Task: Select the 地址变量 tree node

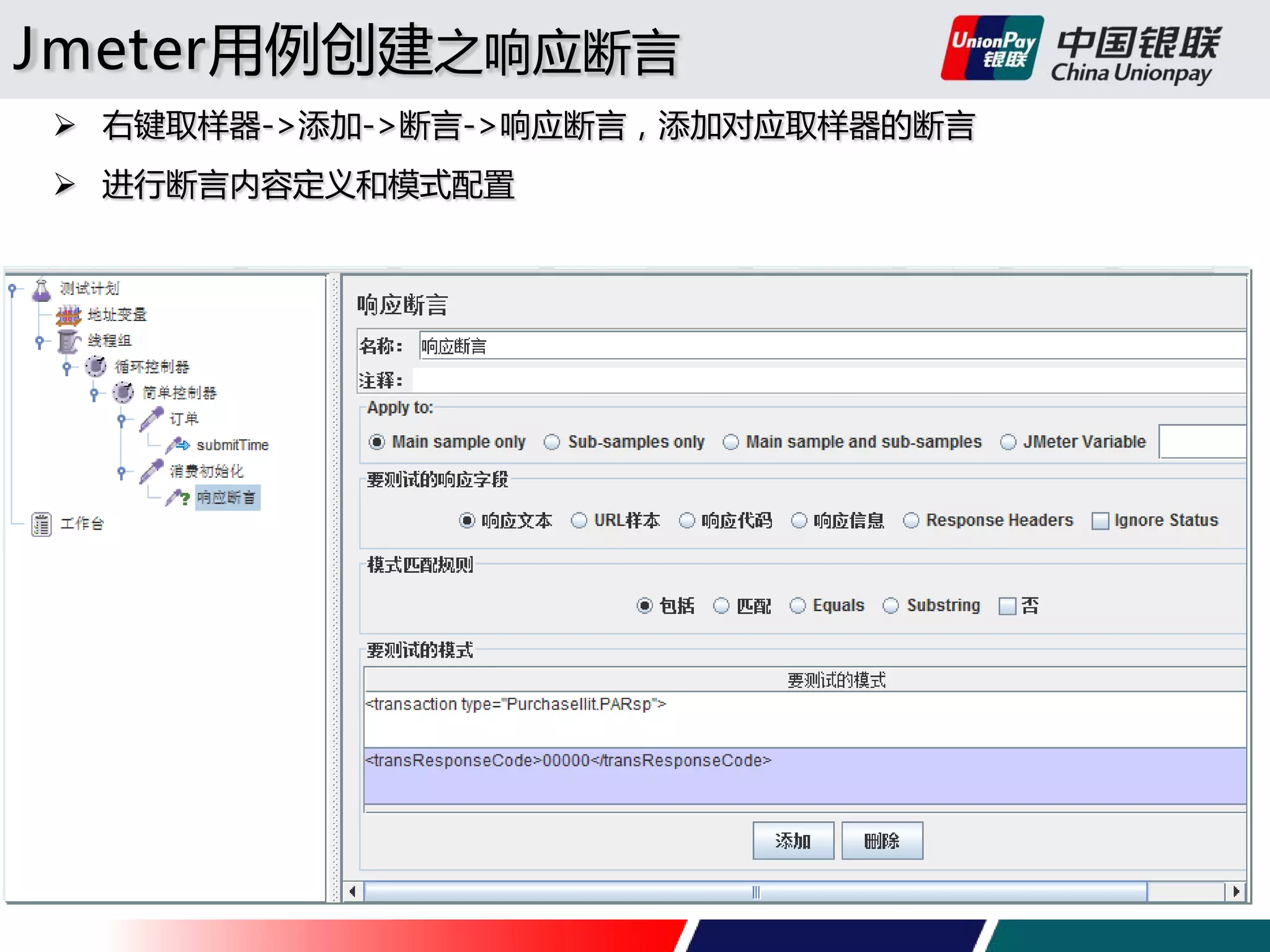Action: point(117,315)
